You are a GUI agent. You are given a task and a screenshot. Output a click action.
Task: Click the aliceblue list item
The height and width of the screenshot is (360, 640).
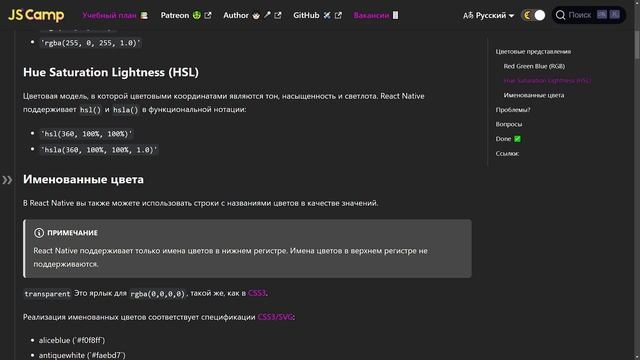[72, 340]
